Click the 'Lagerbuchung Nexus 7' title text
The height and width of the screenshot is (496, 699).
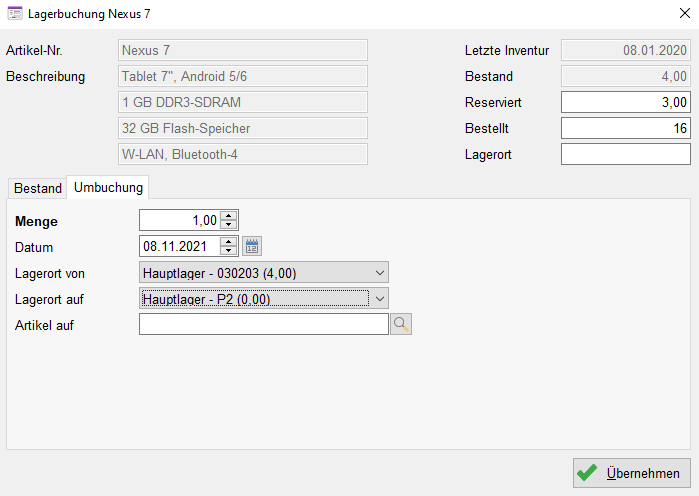(x=89, y=14)
